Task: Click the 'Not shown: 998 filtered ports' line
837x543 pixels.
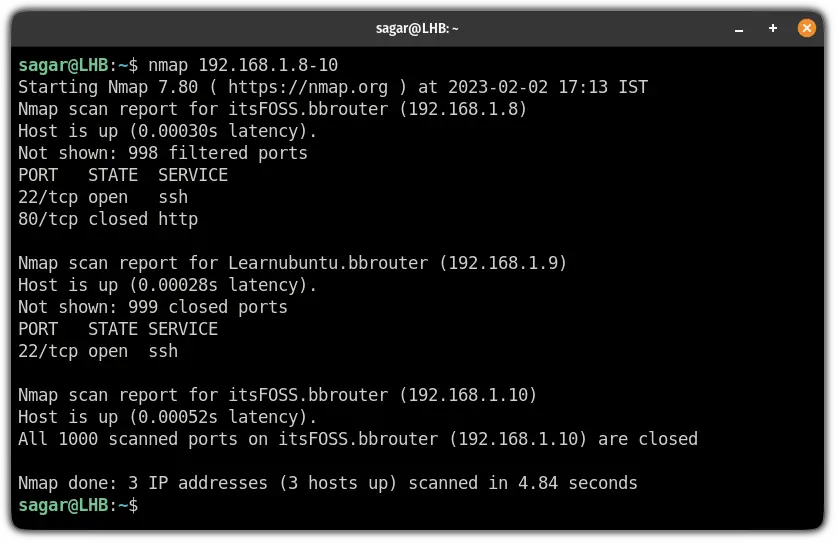Action: point(163,153)
